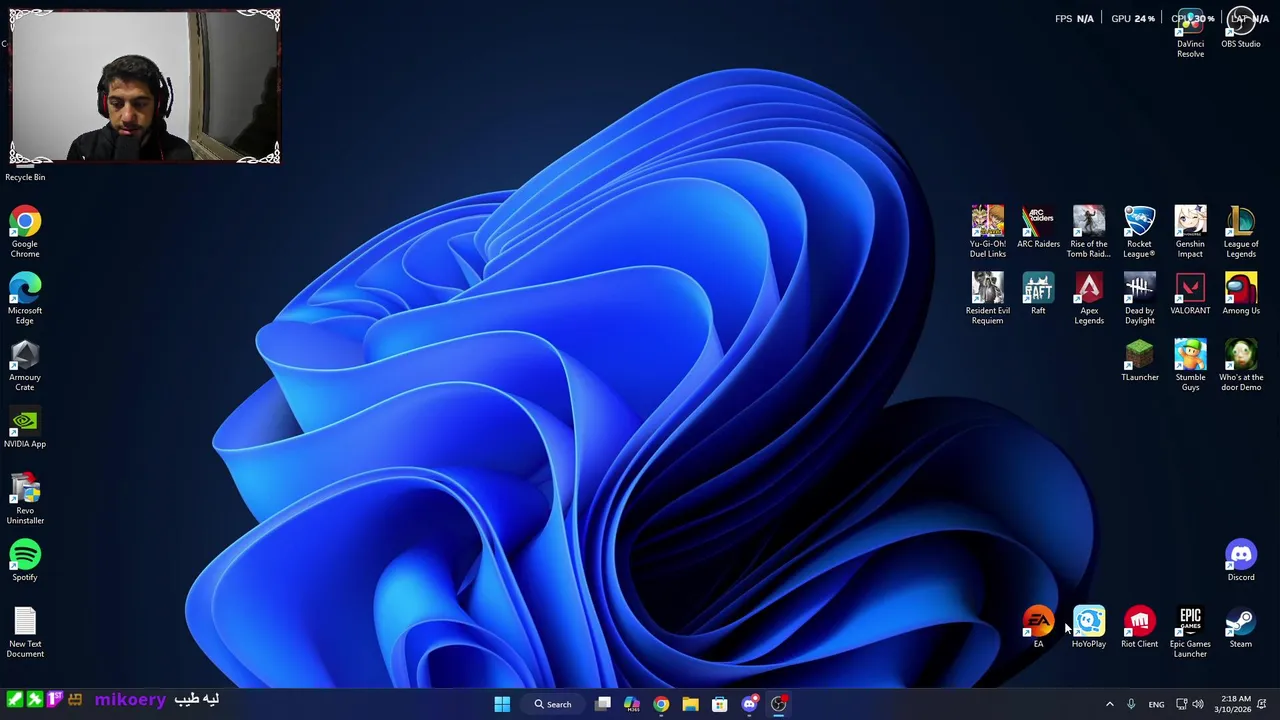Click the microphone tray icon

(x=1131, y=704)
